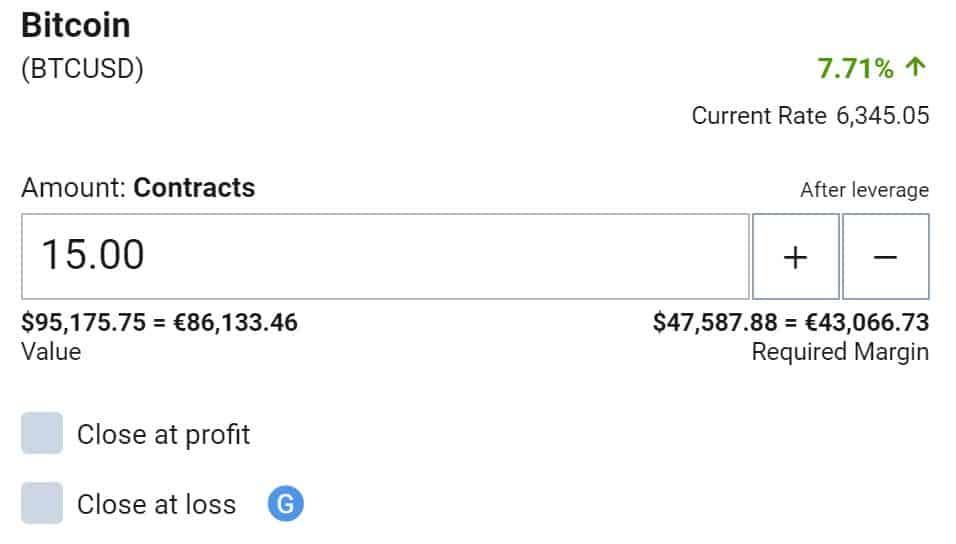Click the Close at loss label
This screenshot has width=956, height=544.
click(157, 504)
